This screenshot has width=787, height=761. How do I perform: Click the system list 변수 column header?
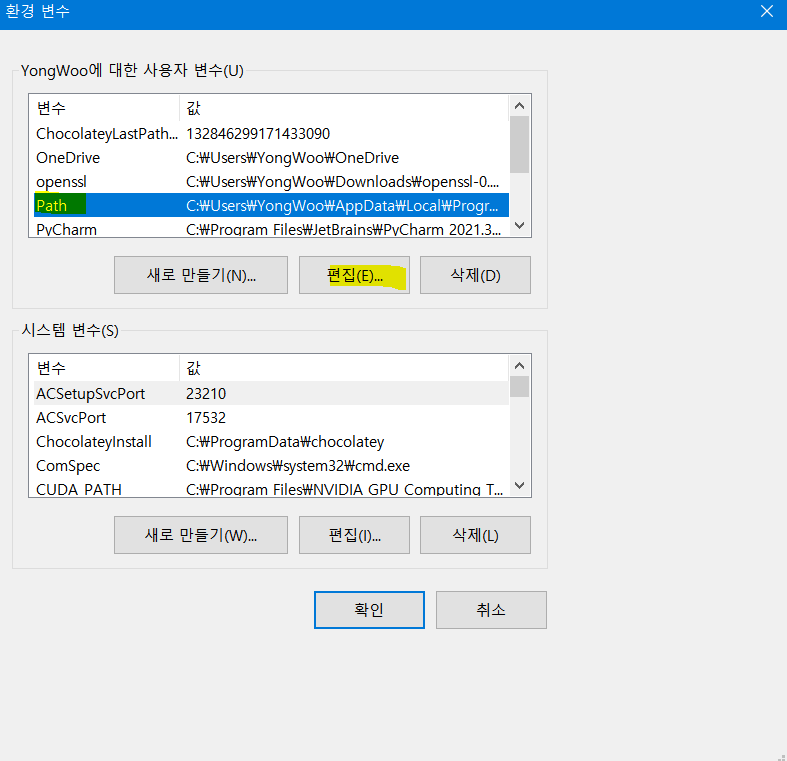(x=106, y=368)
